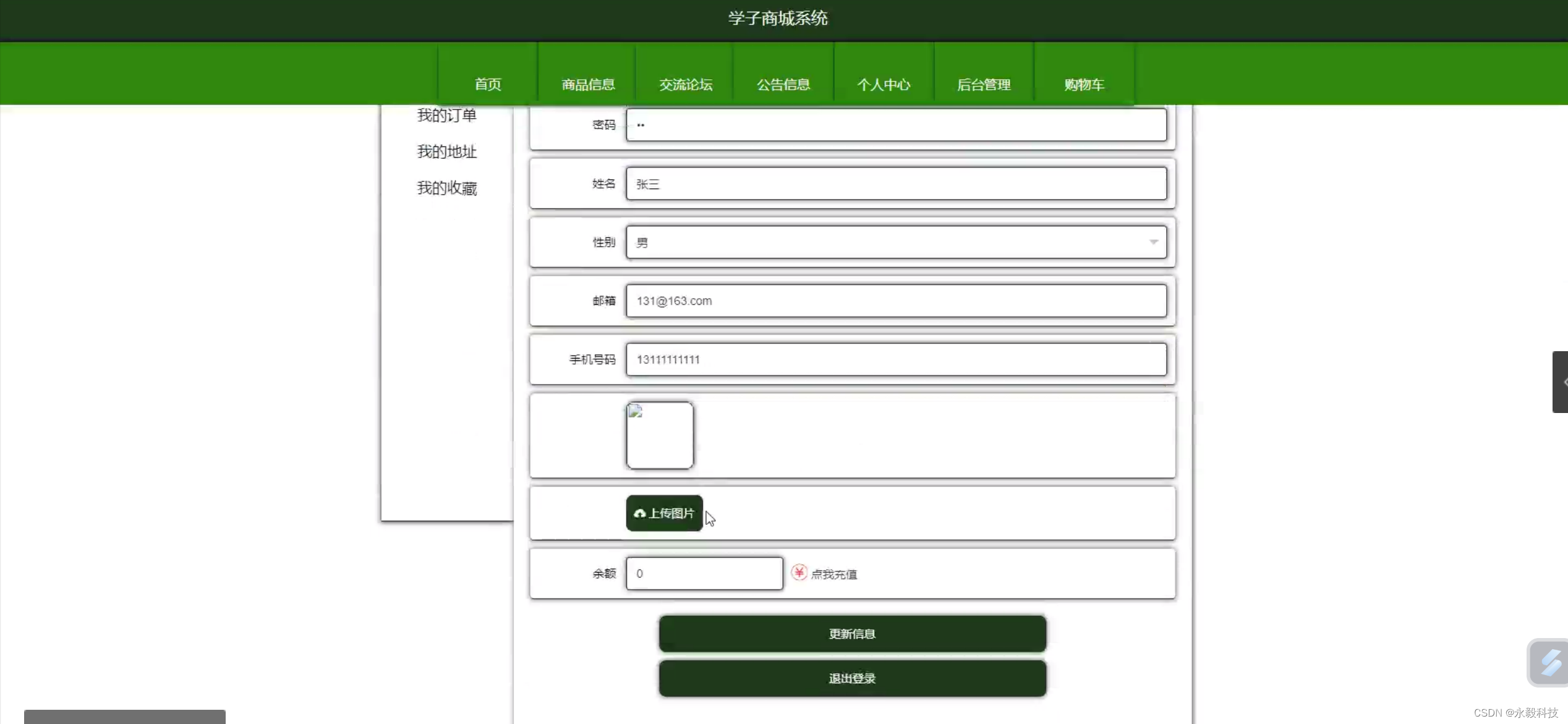Screen dimensions: 1568x724
Task: Click the 上传图片 upload button
Action: coord(664,513)
